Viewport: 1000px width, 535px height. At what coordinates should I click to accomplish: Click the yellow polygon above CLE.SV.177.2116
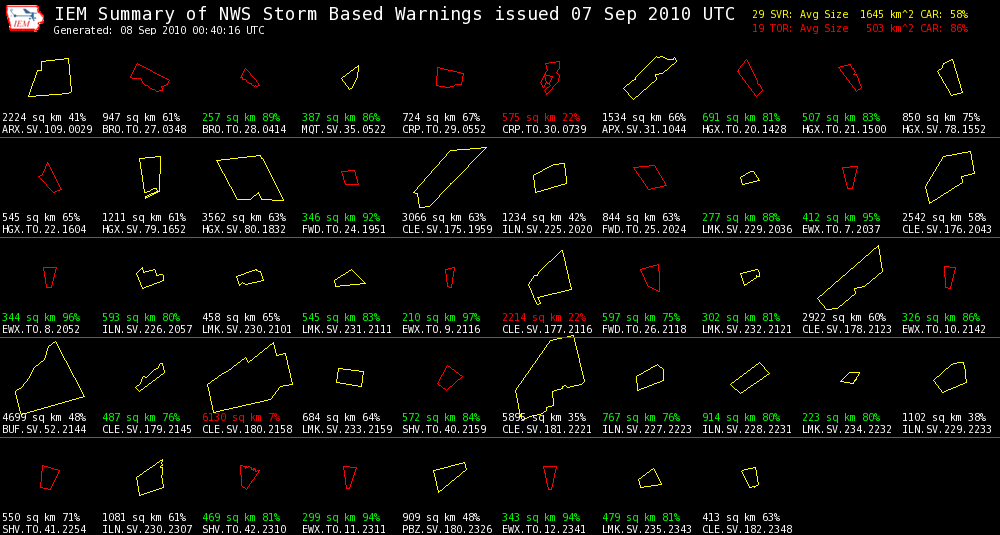pyautogui.click(x=550, y=277)
